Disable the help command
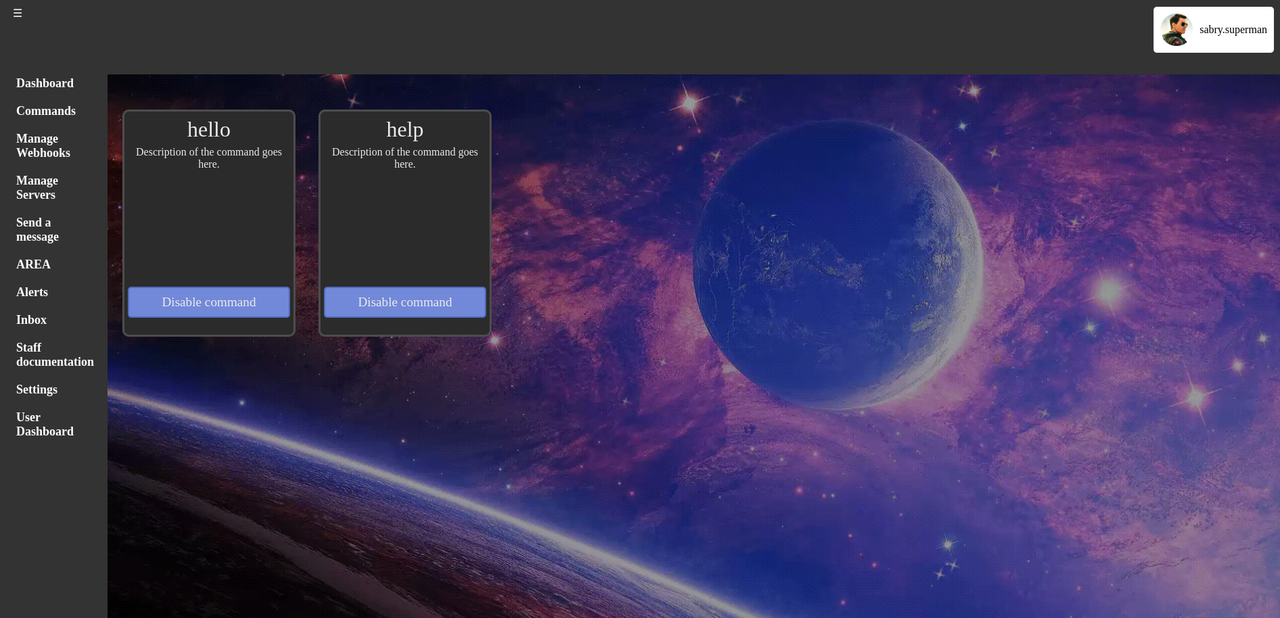The image size is (1280, 618). [405, 302]
